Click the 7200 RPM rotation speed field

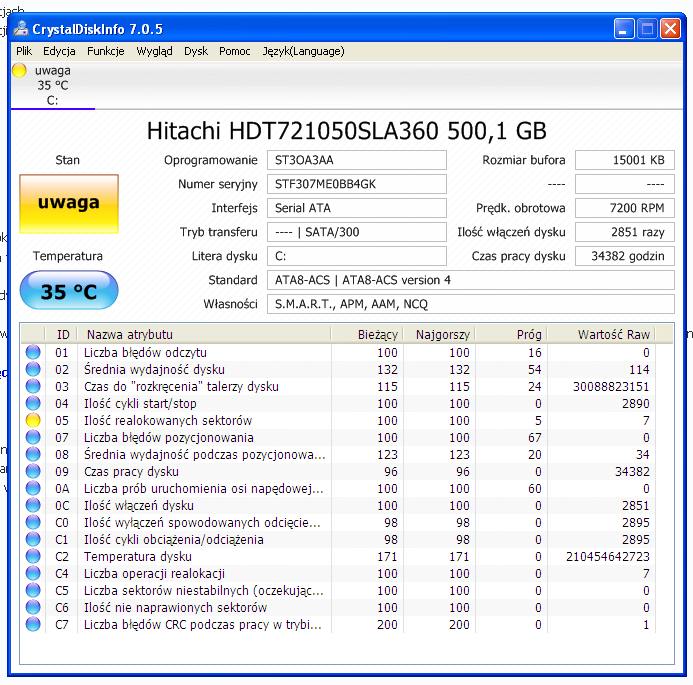click(624, 208)
